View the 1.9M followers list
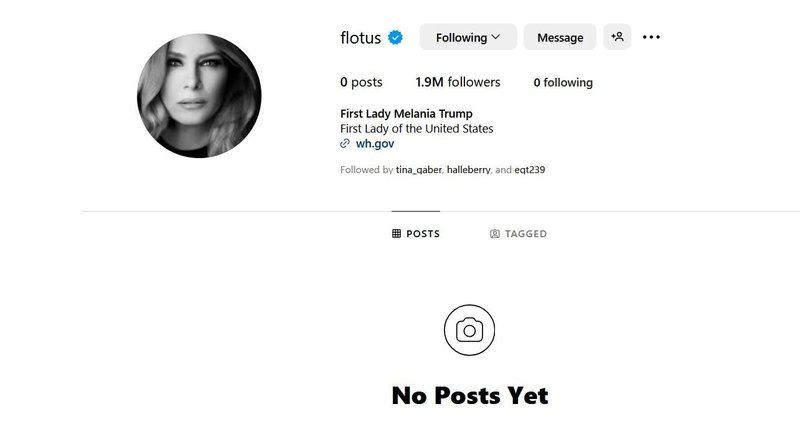Viewport: 800px width, 437px height. coord(458,82)
